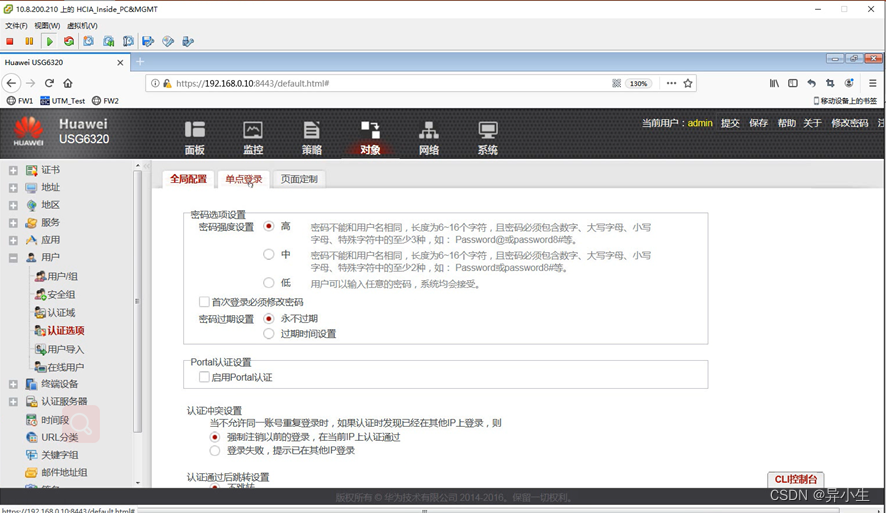Click the red VM stop button

tap(10, 42)
